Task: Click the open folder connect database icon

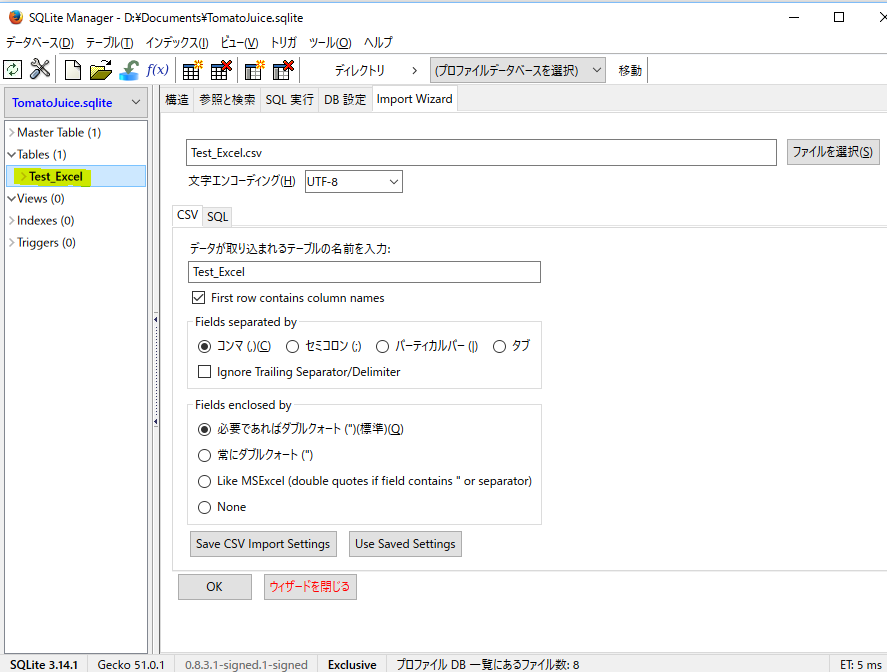Action: [100, 70]
